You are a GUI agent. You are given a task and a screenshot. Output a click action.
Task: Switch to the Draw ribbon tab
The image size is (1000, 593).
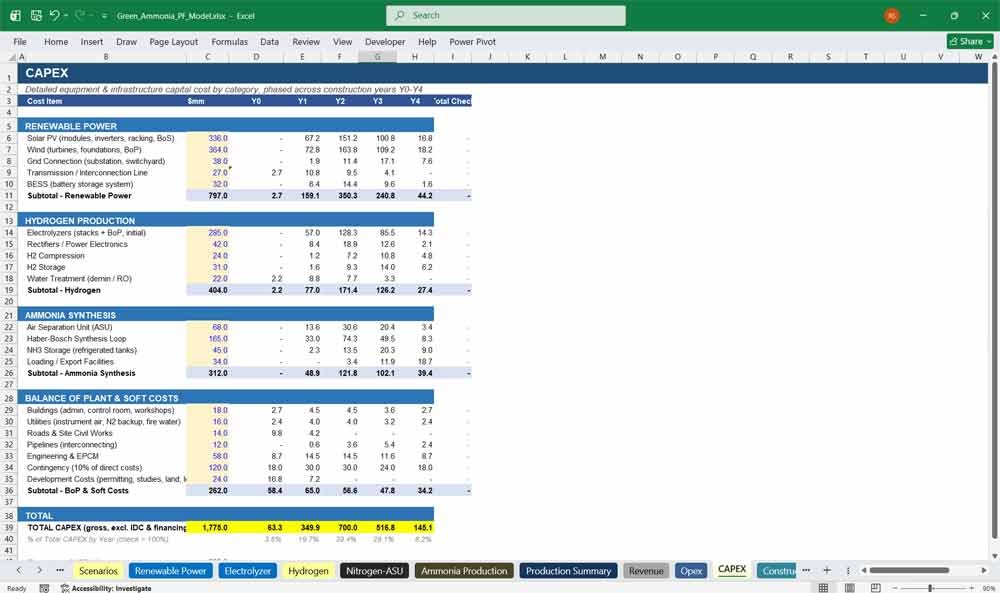(126, 41)
